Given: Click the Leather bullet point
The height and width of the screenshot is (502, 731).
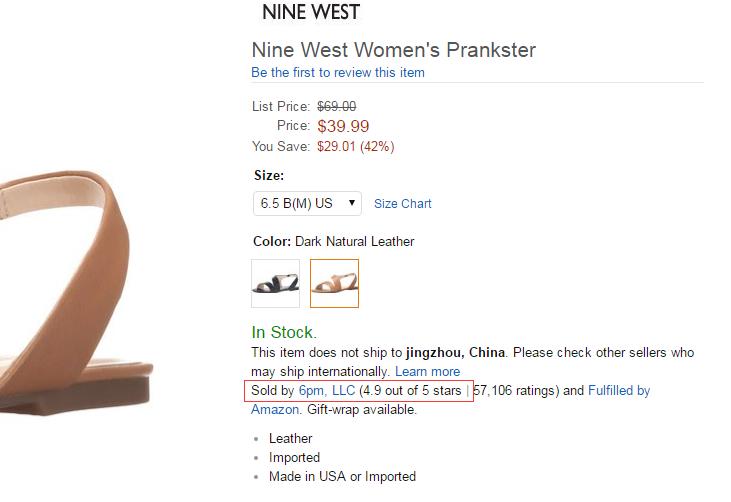Looking at the screenshot, I should (x=290, y=438).
